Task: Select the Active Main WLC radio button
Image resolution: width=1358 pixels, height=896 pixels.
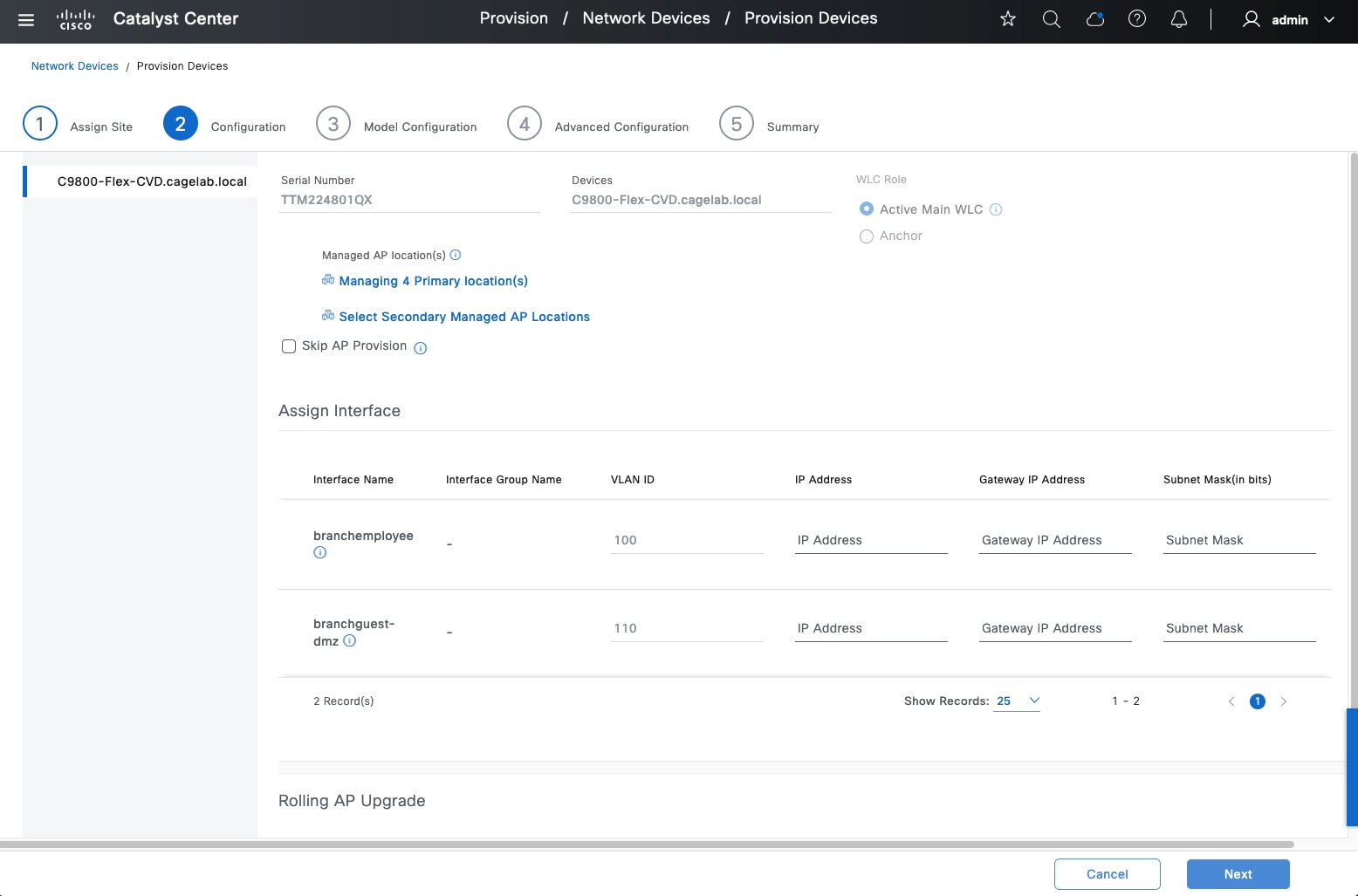Action: click(x=867, y=209)
